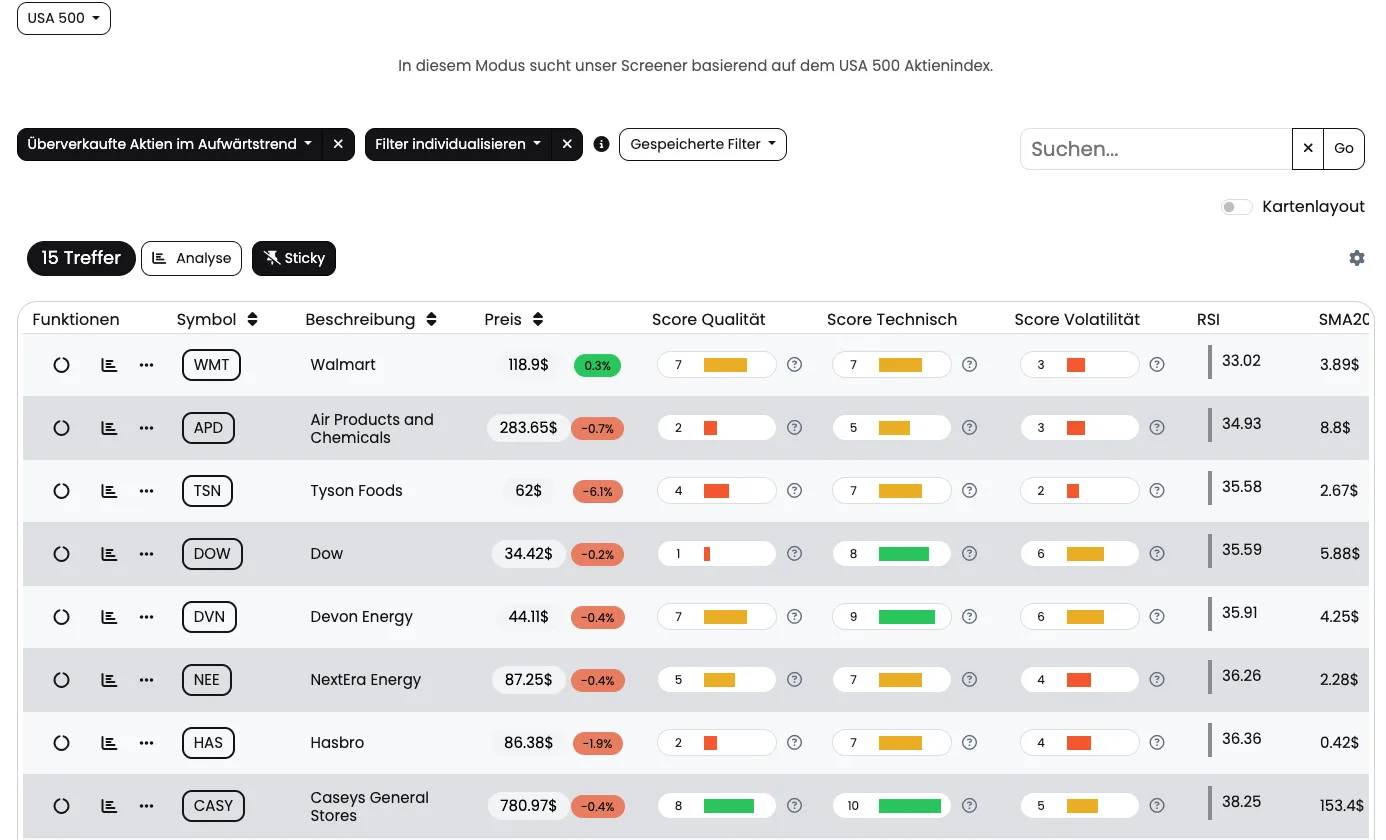Click the price 780.97$
The width and height of the screenshot is (1386, 840).
click(529, 805)
